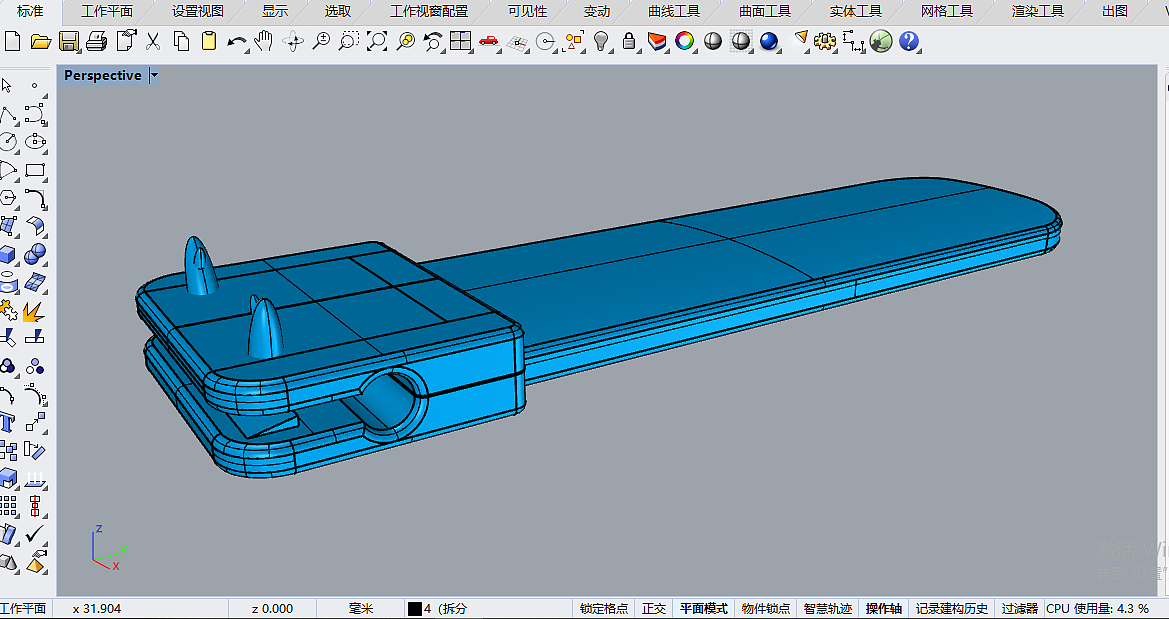The width and height of the screenshot is (1169, 619).
Task: Select the Pan view hand tool
Action: (264, 41)
